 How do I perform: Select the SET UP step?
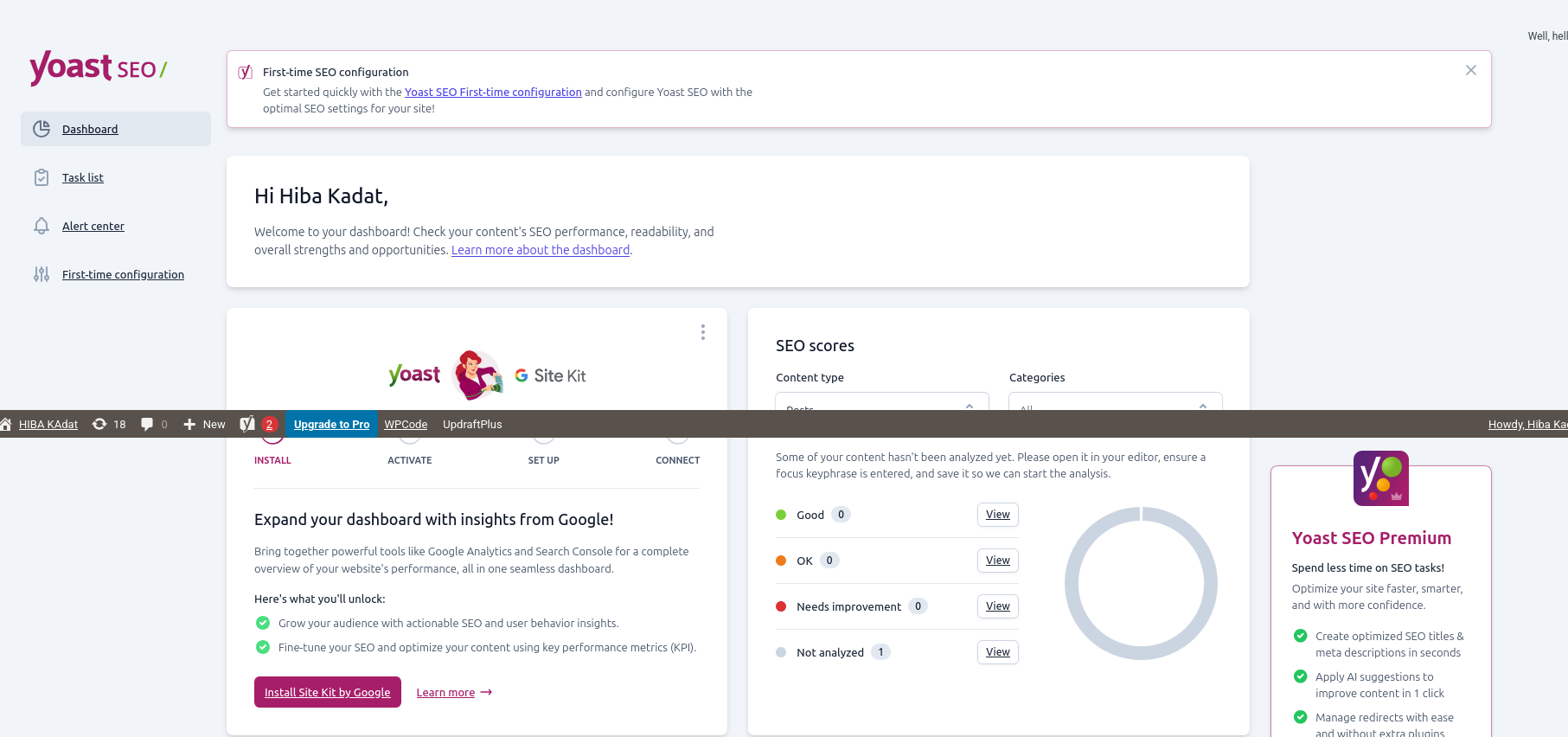[544, 460]
